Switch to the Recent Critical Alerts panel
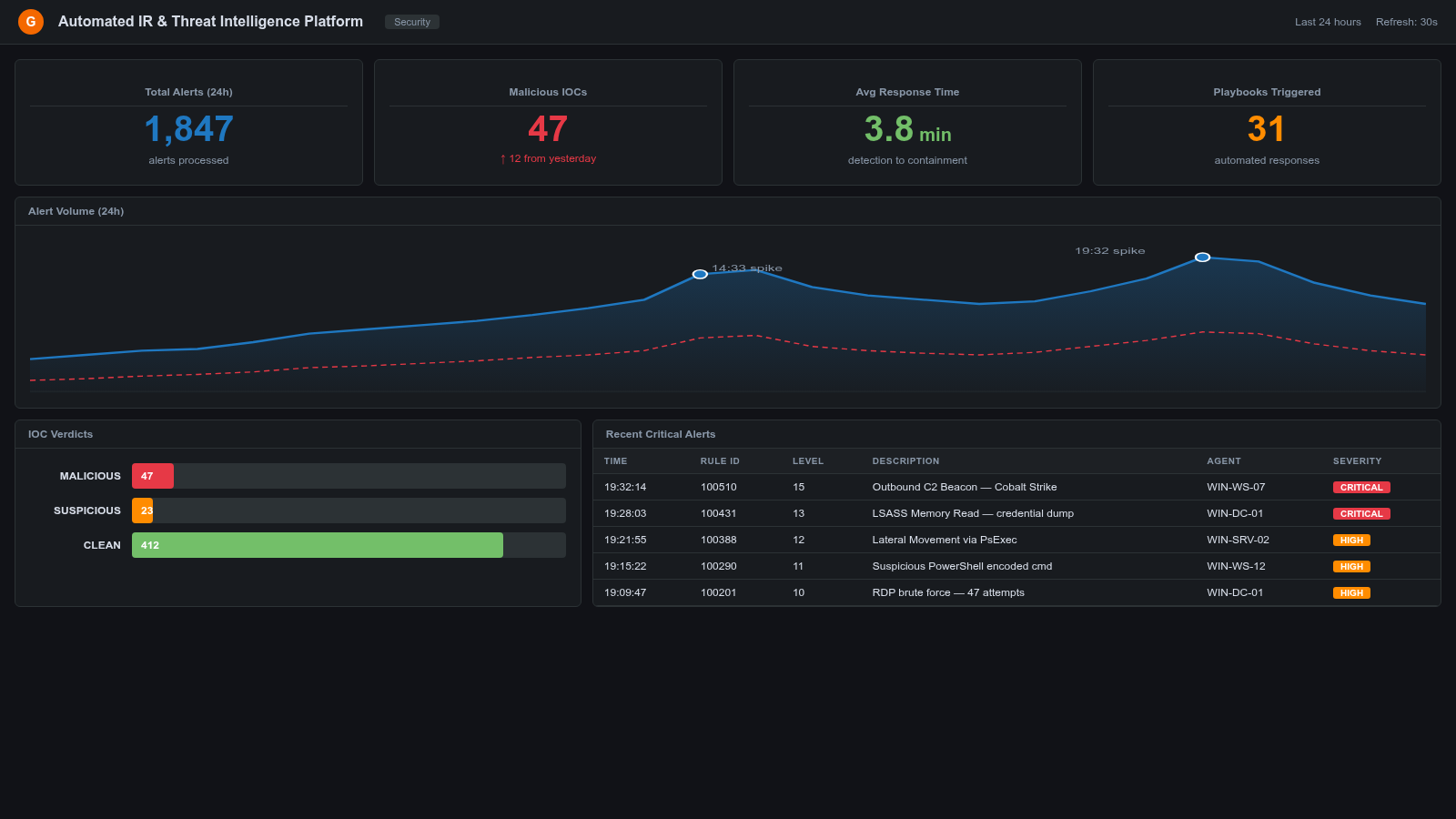1456x819 pixels. (x=660, y=434)
